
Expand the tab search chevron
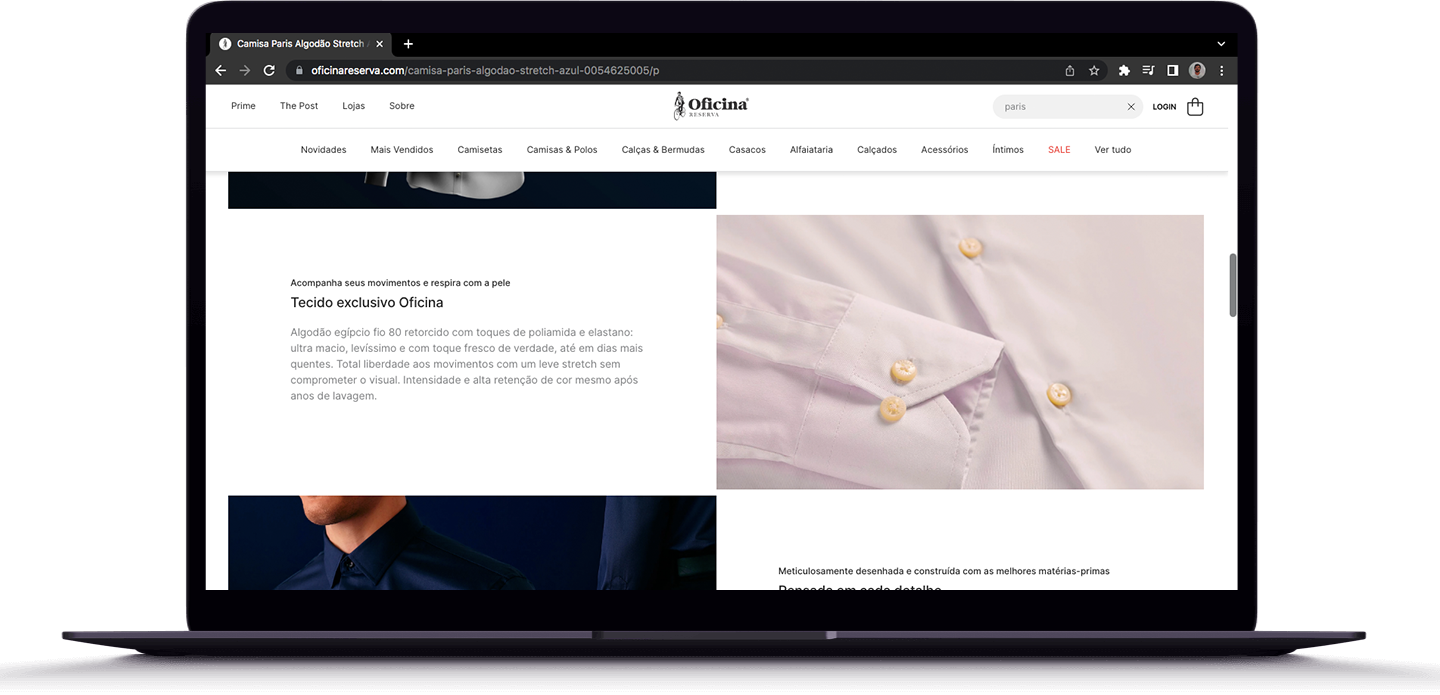[1221, 44]
